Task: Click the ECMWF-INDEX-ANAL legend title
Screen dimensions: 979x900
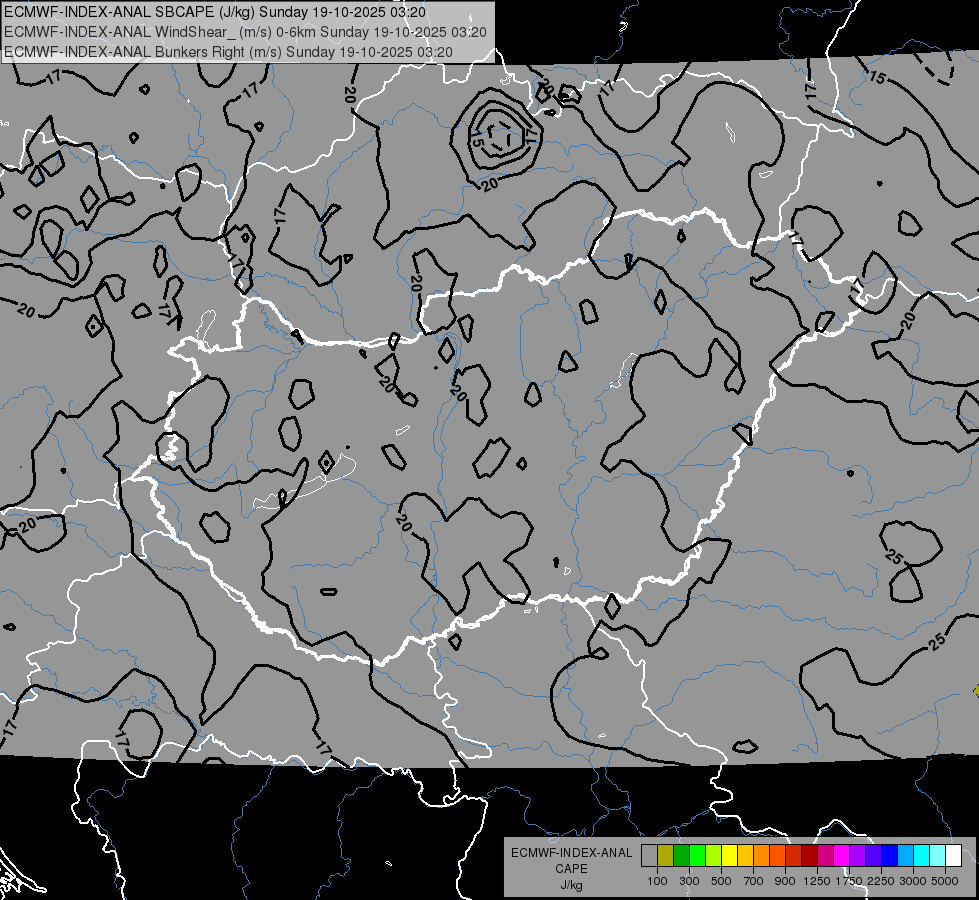Action: (571, 853)
